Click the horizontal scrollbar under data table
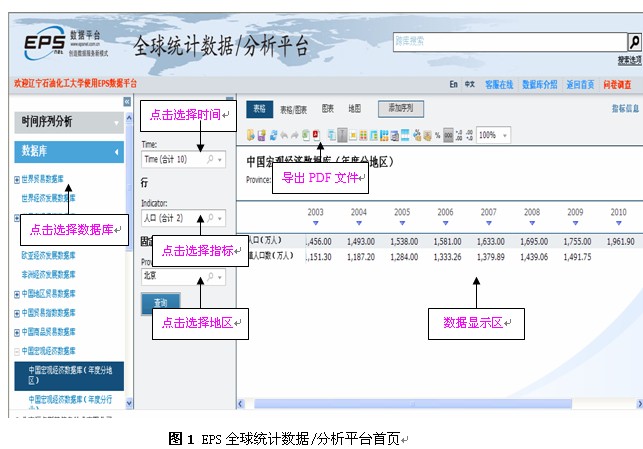The height and width of the screenshot is (449, 643). pyautogui.click(x=413, y=404)
